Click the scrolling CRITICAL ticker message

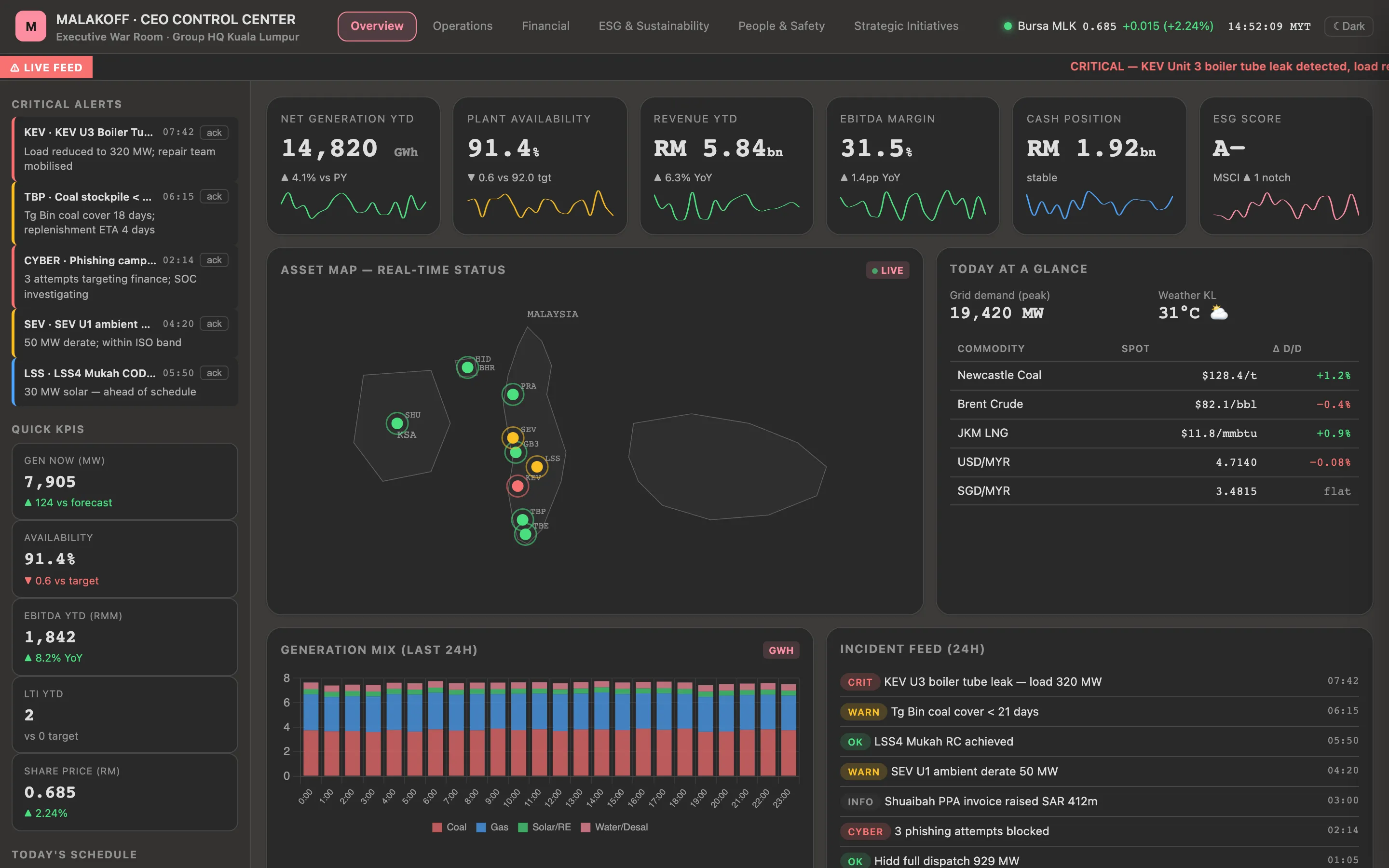(1229, 67)
